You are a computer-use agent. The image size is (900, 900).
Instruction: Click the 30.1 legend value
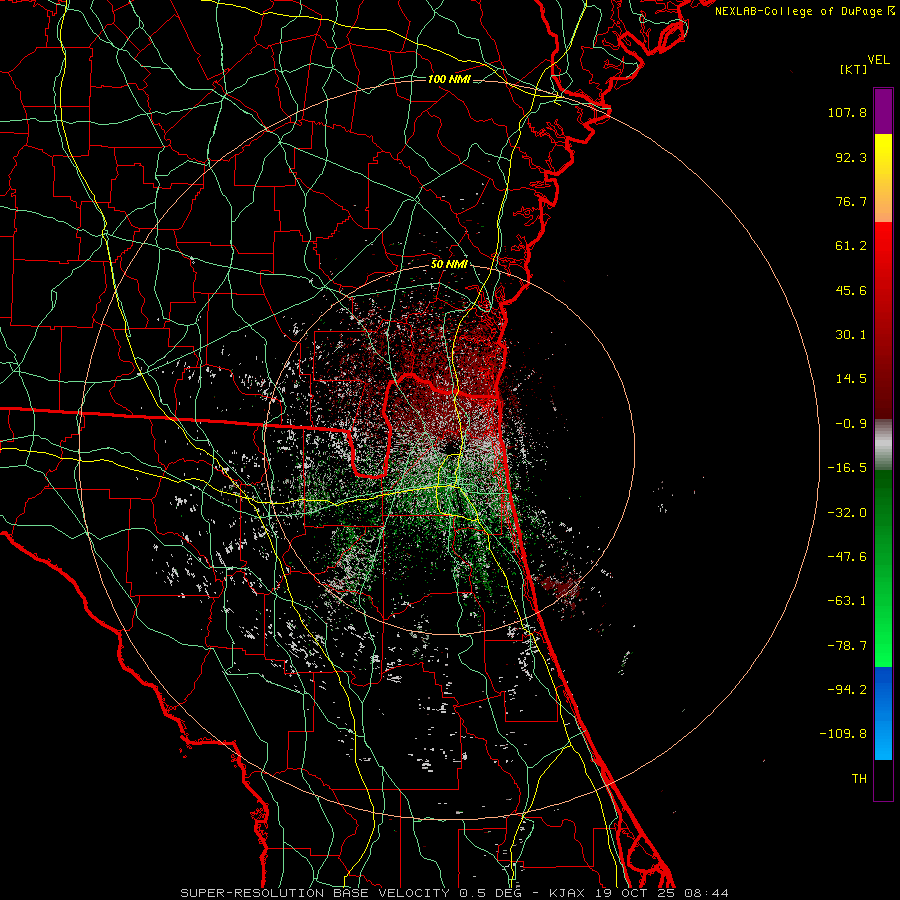851,335
